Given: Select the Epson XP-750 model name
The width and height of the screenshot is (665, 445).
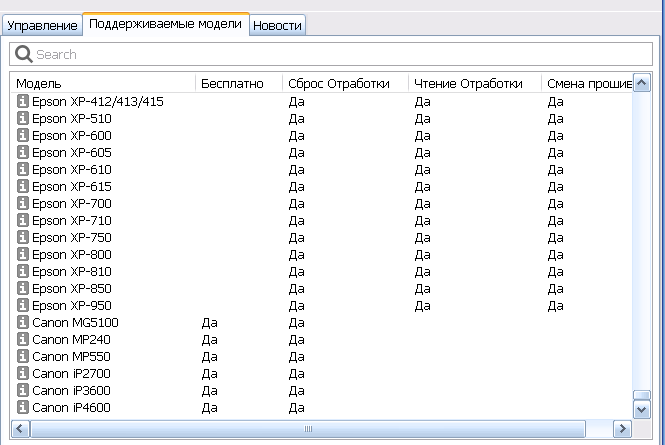Looking at the screenshot, I should tap(72, 237).
